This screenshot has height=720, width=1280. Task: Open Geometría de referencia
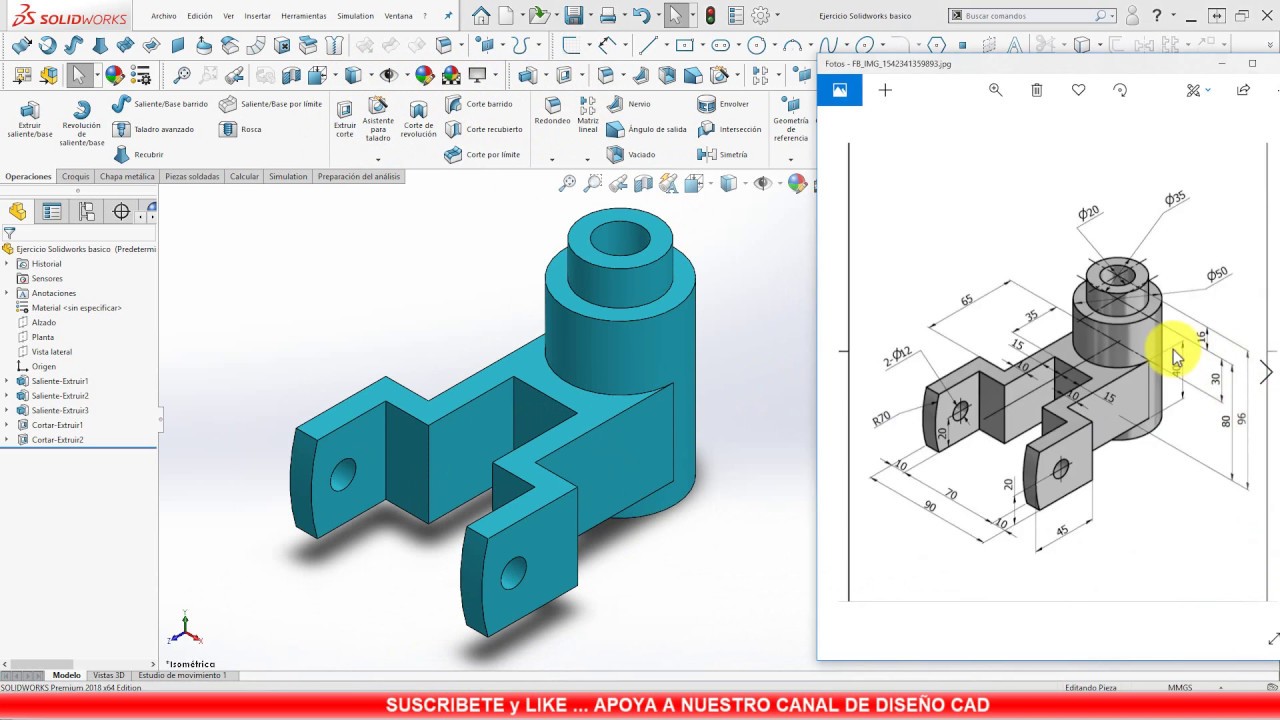[791, 120]
